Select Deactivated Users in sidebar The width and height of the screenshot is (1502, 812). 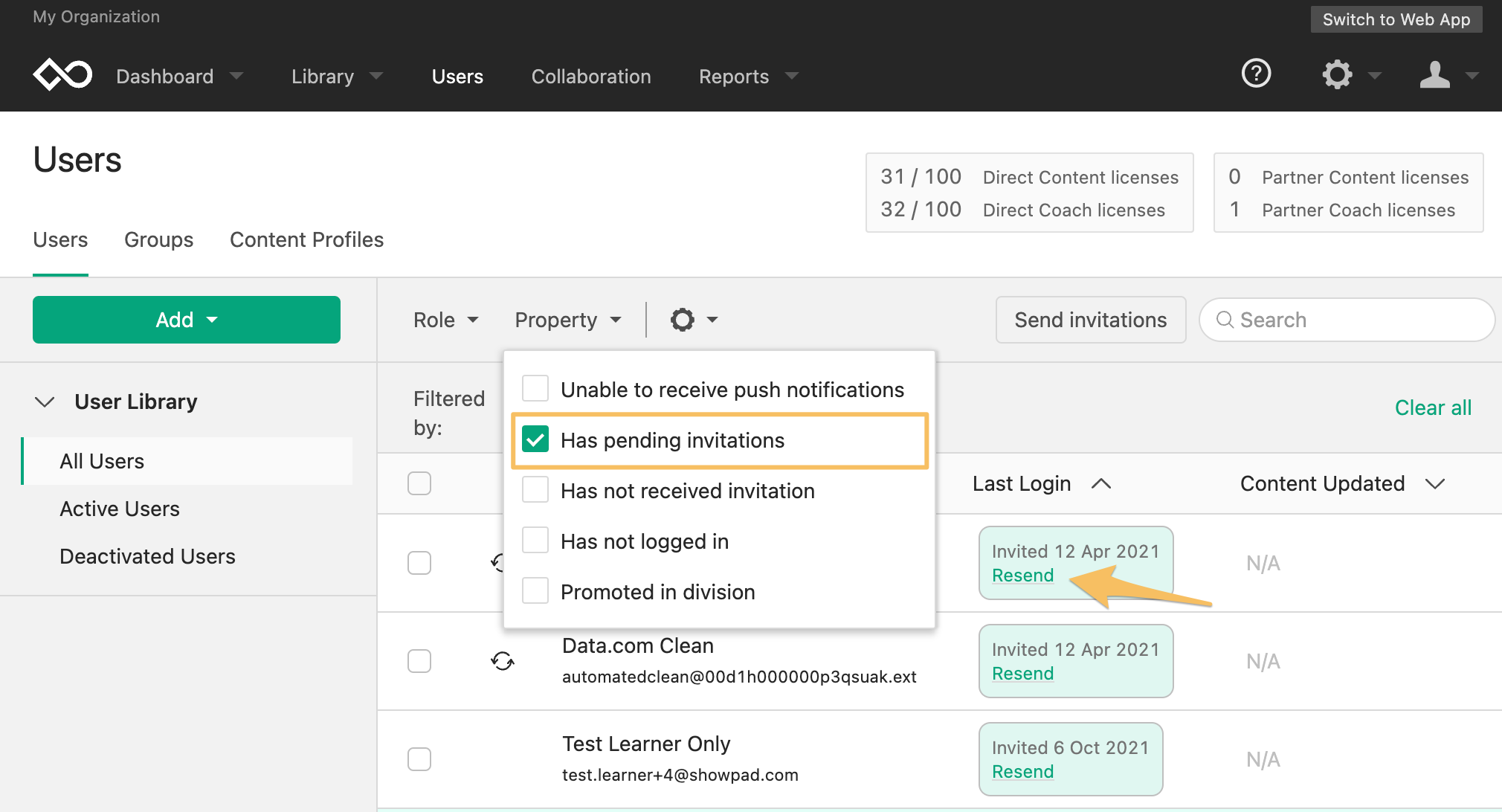coord(147,556)
